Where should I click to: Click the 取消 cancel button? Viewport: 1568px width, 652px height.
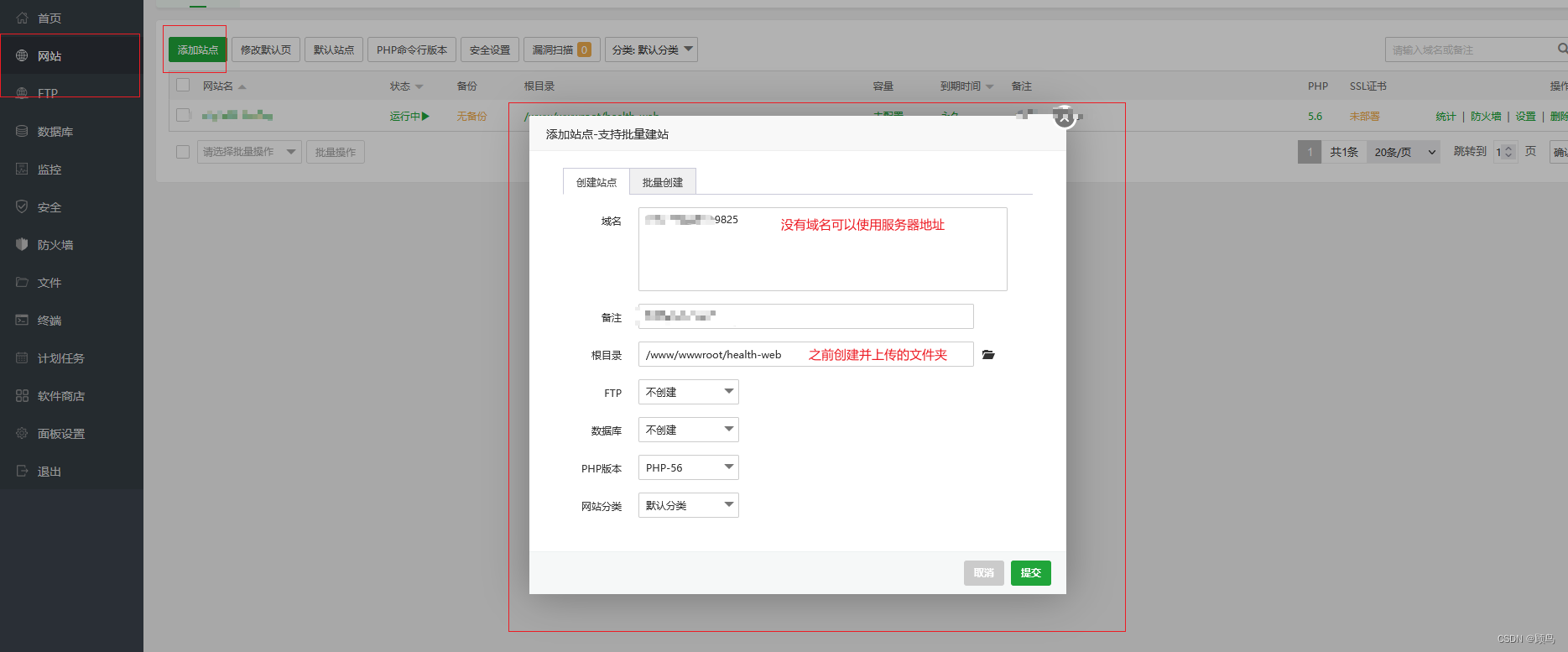(x=984, y=573)
